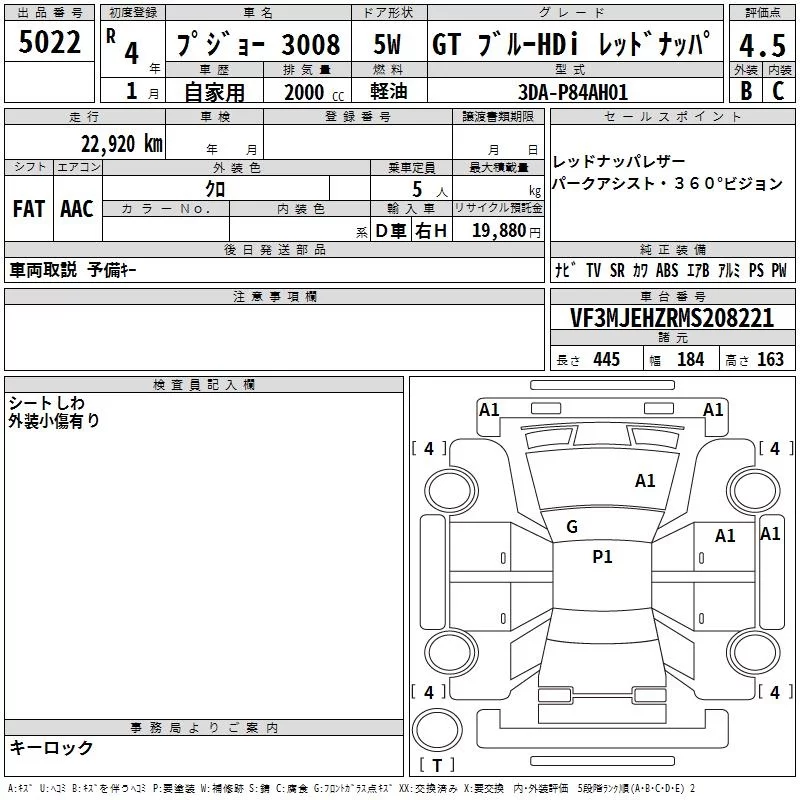
Task: Select the sales point レッドナッパレザー
Action: (619, 162)
